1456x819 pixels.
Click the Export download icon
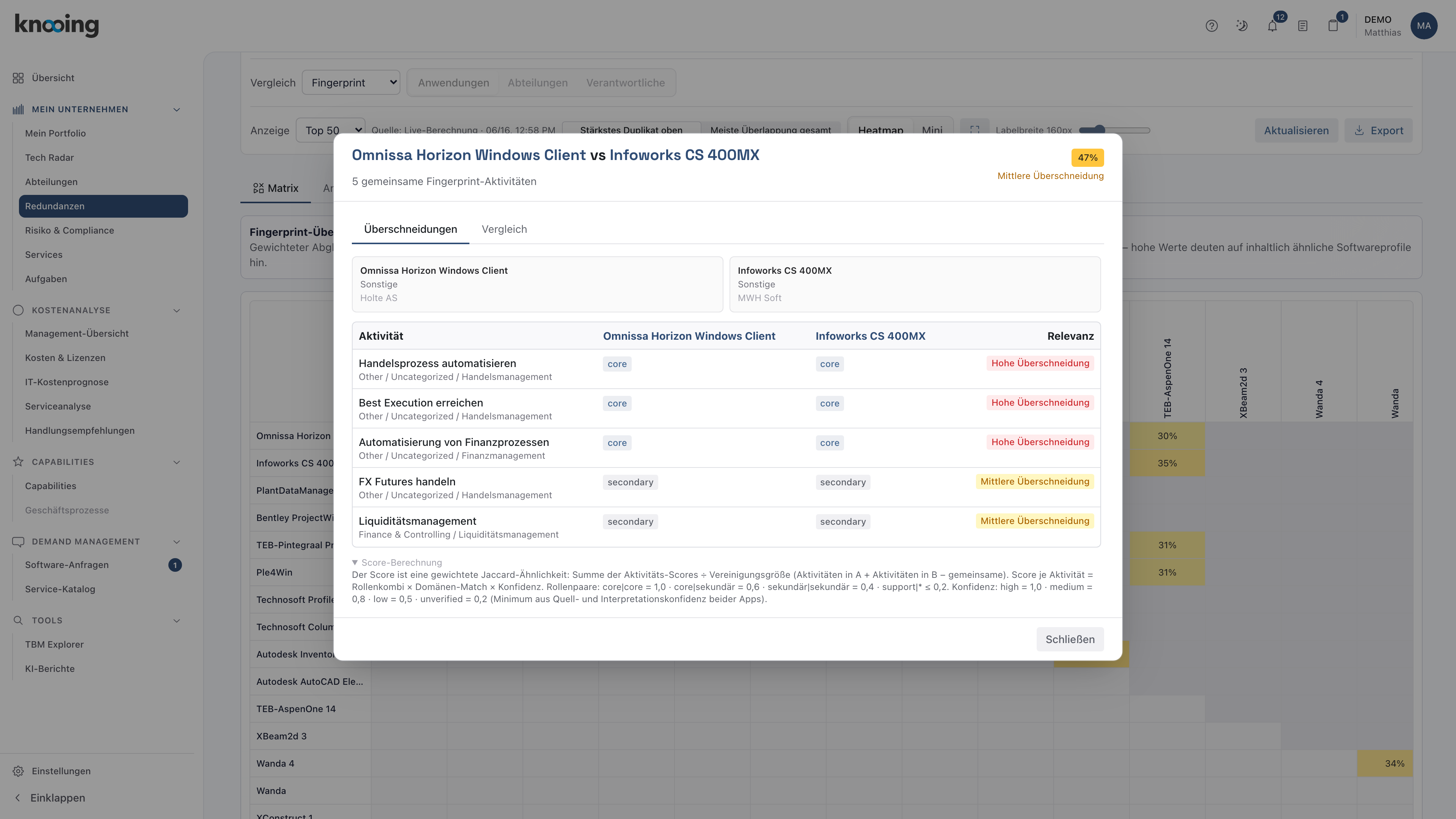coord(1359,130)
